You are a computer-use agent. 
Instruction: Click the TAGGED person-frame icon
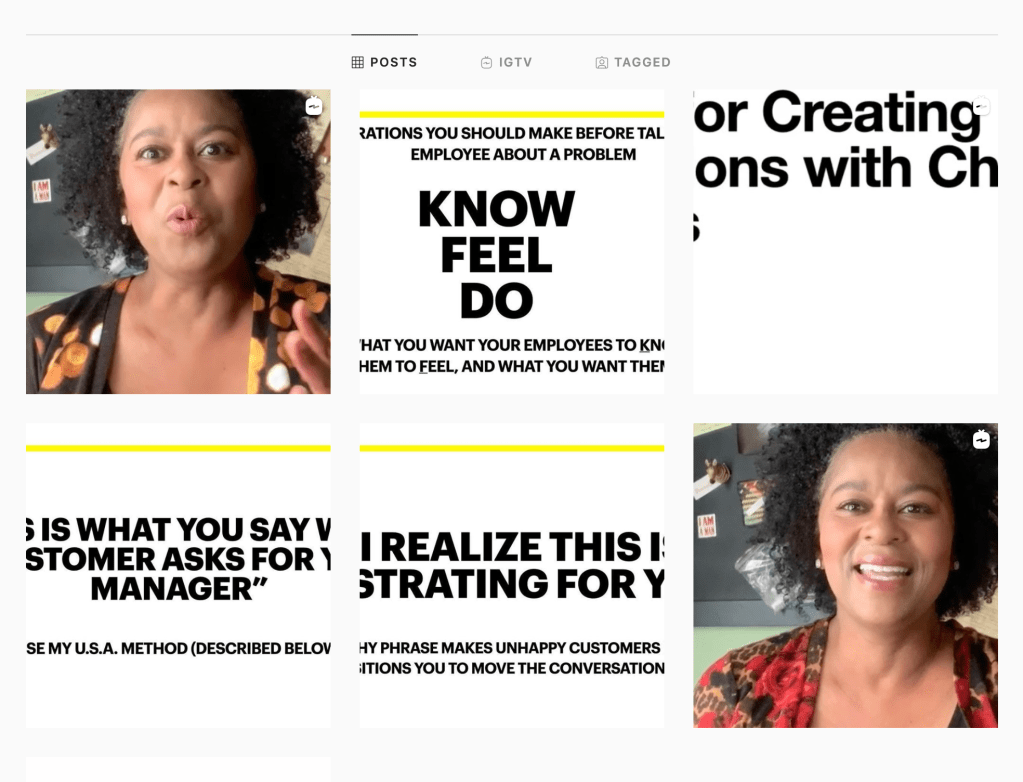point(602,63)
